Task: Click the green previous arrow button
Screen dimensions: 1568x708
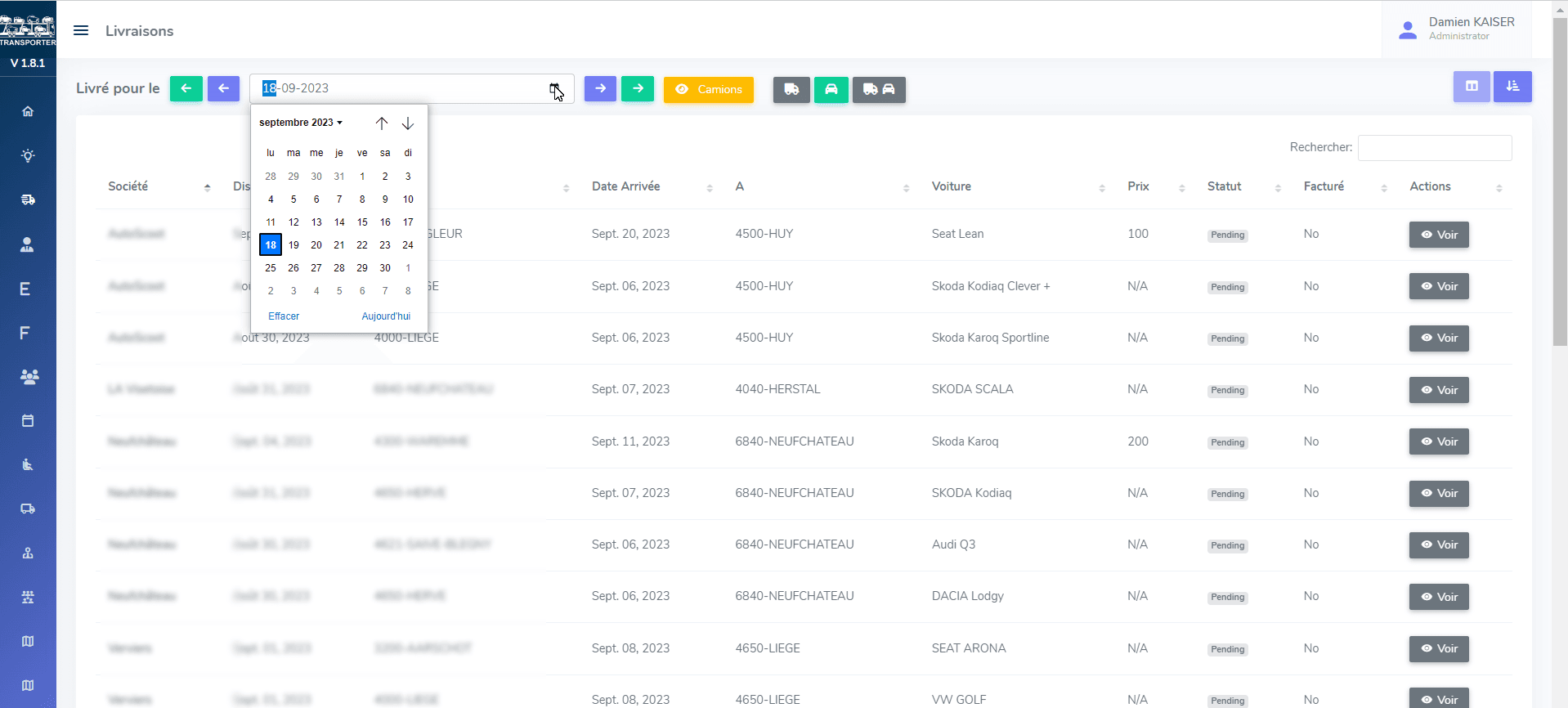Action: [x=186, y=88]
